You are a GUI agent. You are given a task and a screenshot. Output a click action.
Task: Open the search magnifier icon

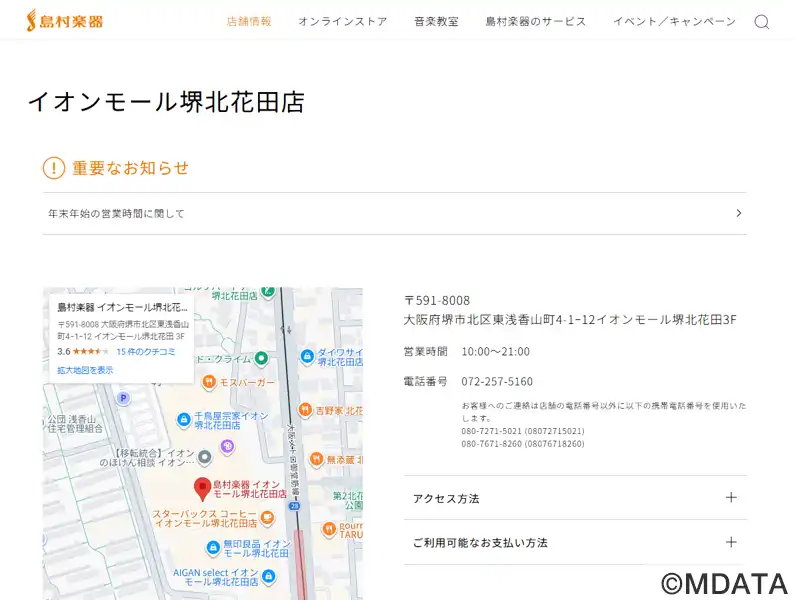click(762, 22)
